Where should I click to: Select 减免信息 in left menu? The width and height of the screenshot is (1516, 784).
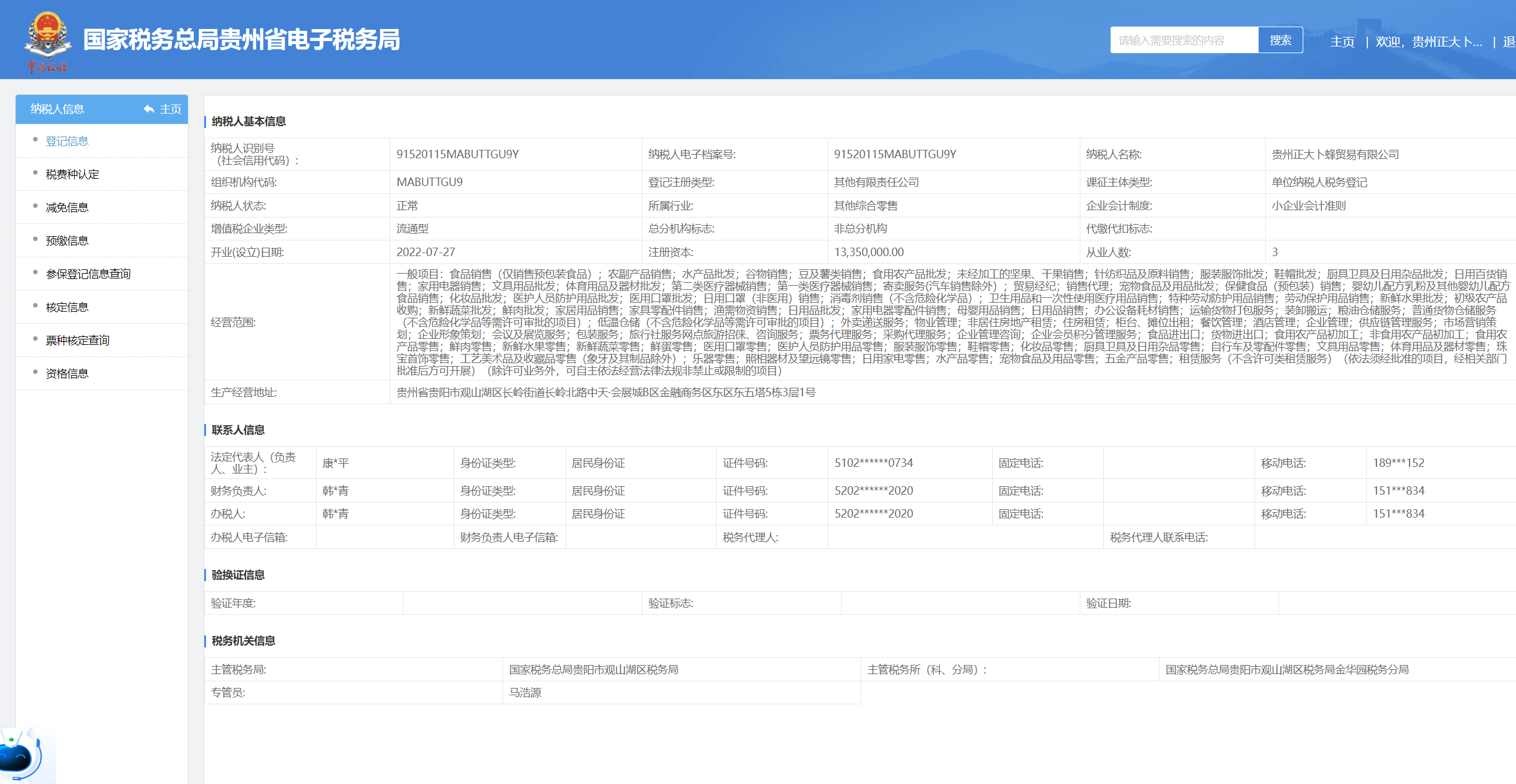click(x=67, y=207)
